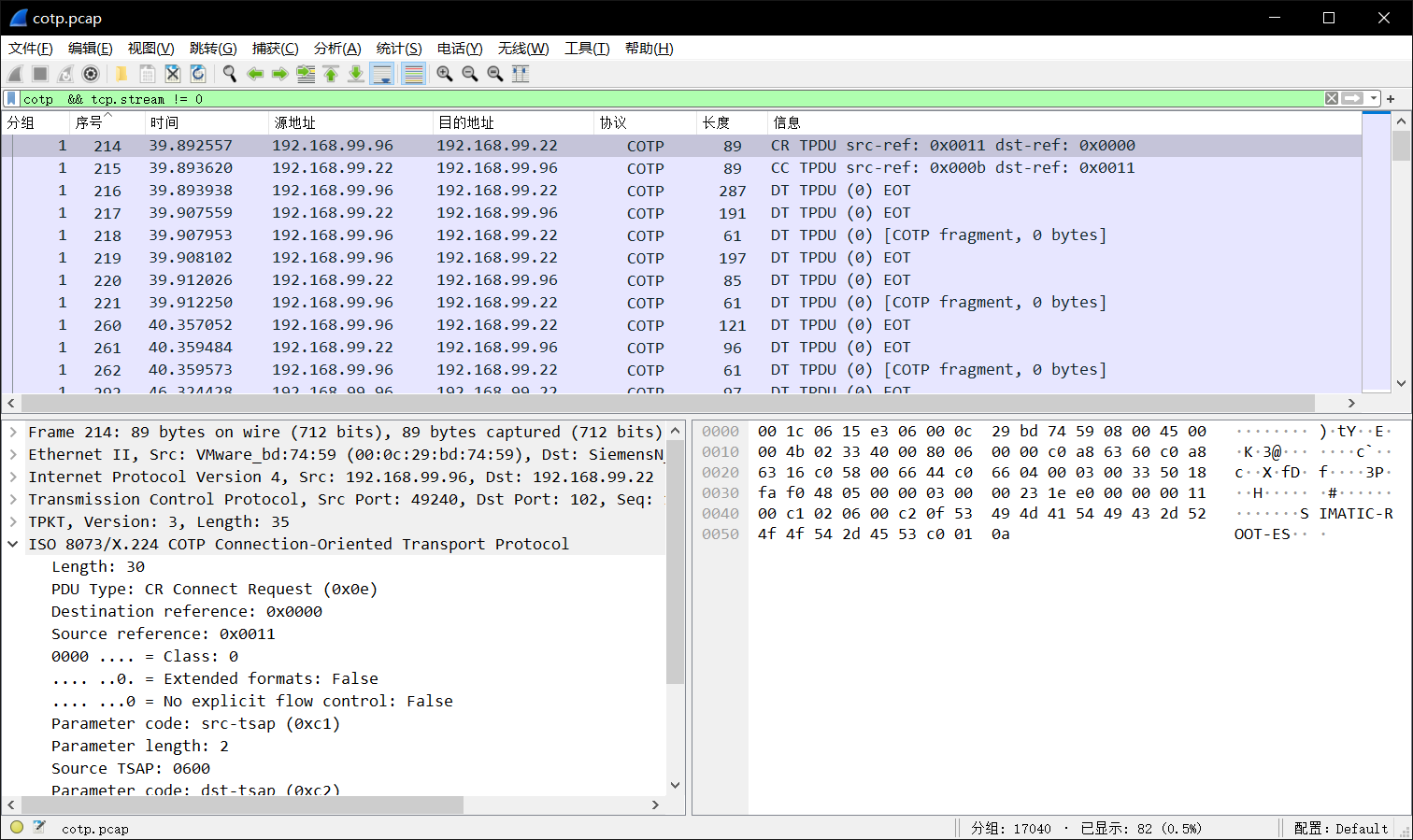This screenshot has height=840, width=1413.
Task: Open the 视图(V) menu
Action: pos(150,49)
